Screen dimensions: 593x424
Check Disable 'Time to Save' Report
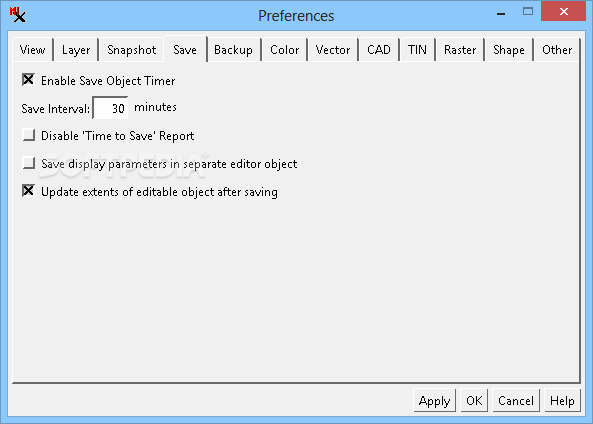tap(28, 135)
